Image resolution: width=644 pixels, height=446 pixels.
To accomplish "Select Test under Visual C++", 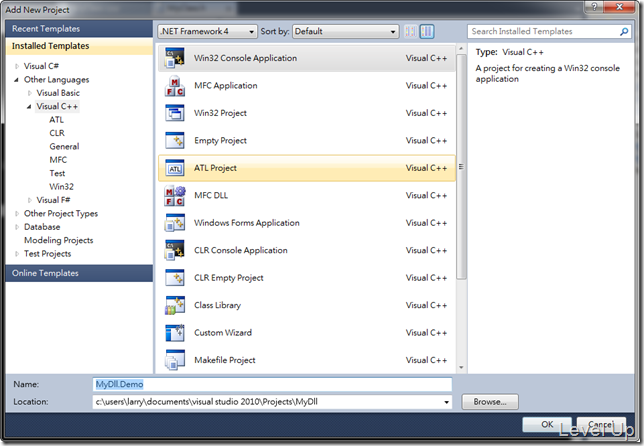I will [x=57, y=173].
